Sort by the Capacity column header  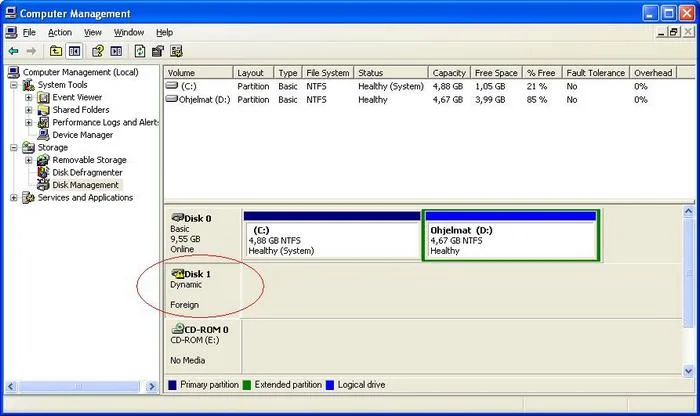pos(449,73)
